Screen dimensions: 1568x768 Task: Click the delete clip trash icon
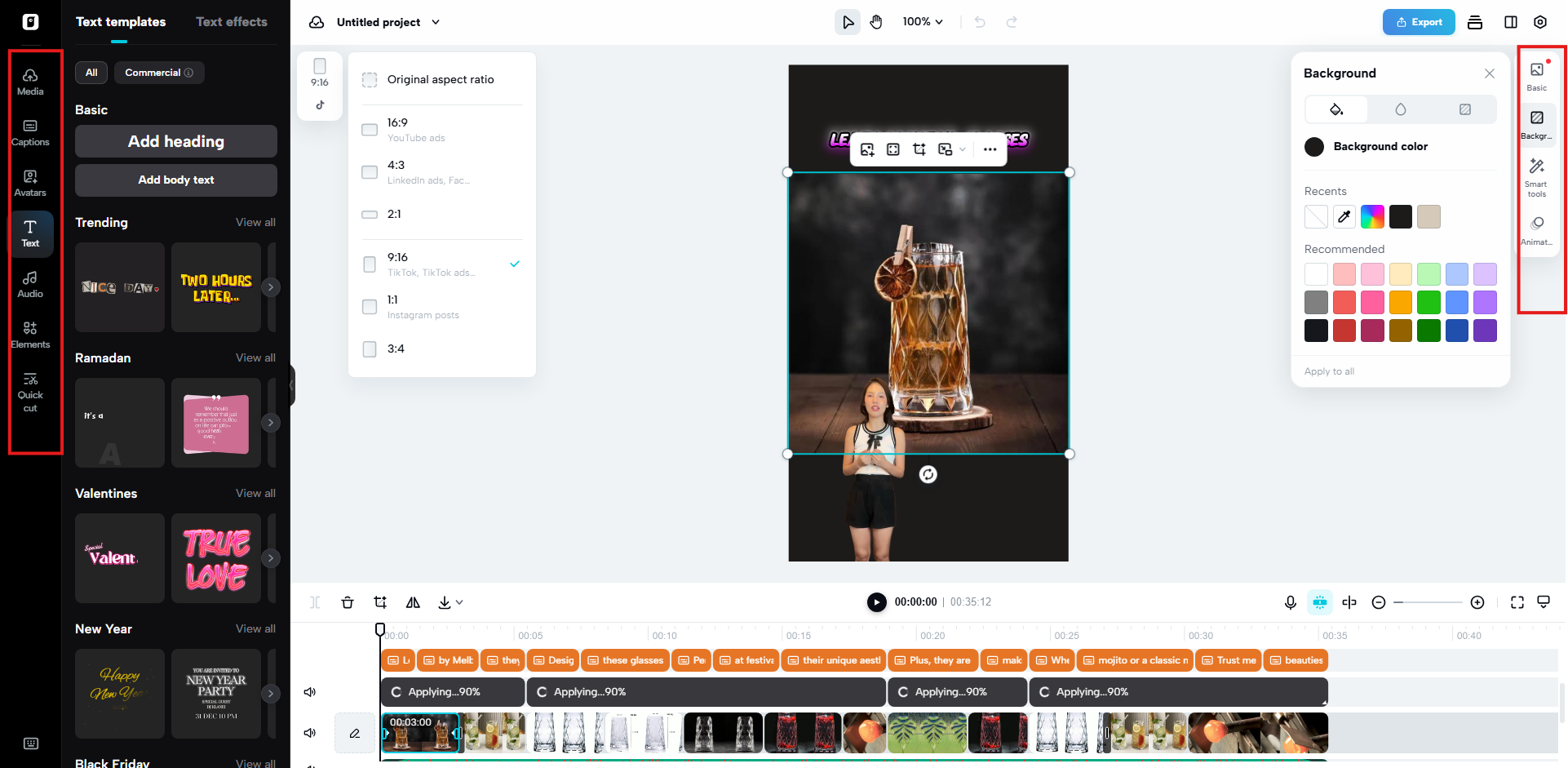348,602
